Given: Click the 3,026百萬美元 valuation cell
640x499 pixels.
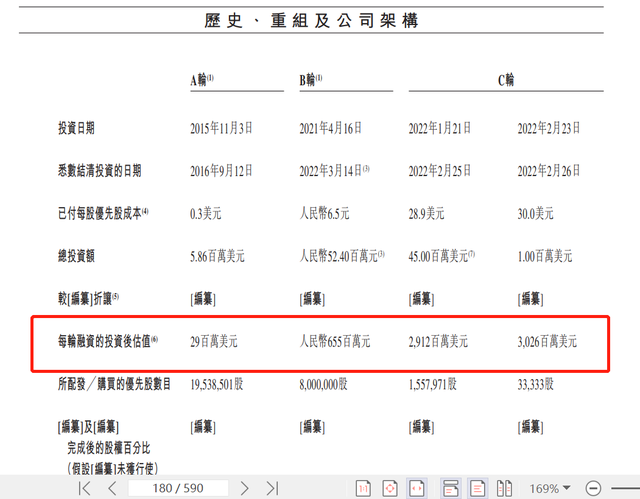Looking at the screenshot, I should [x=547, y=342].
